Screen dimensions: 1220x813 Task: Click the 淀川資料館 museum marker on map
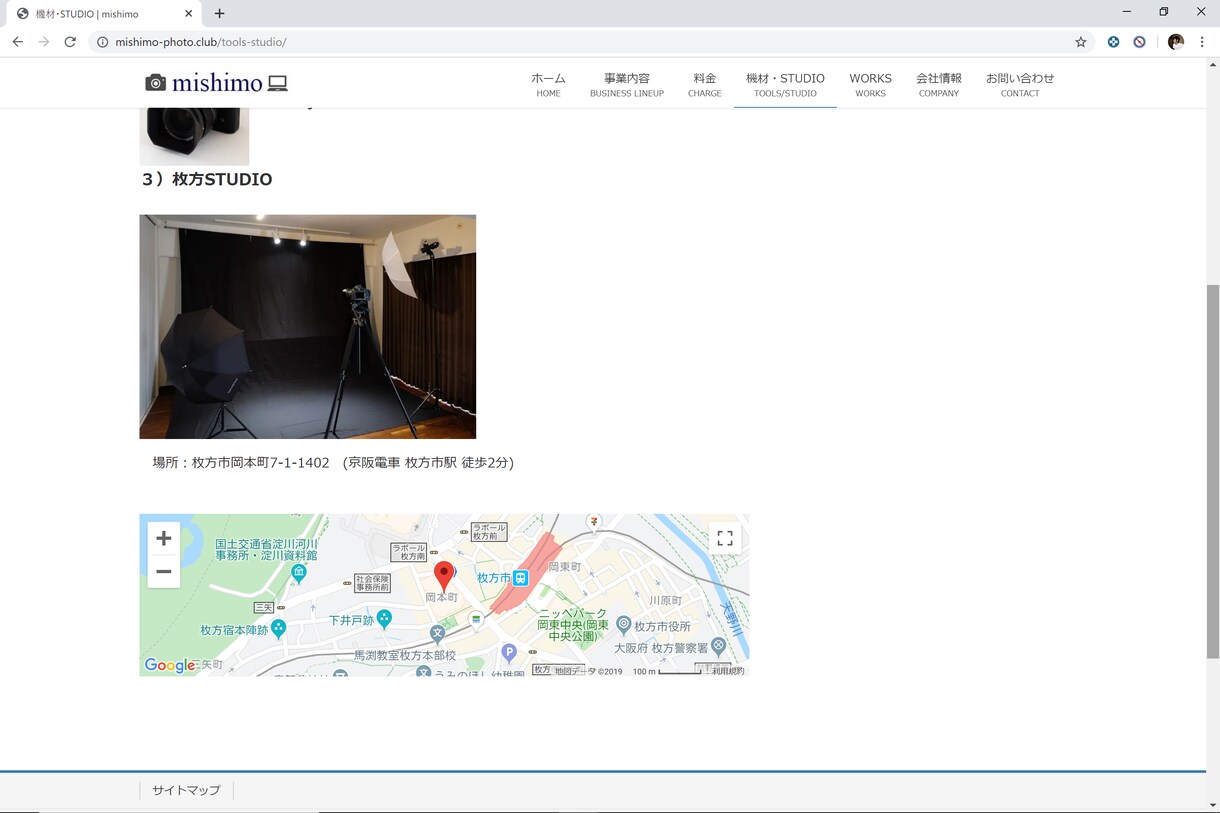298,573
